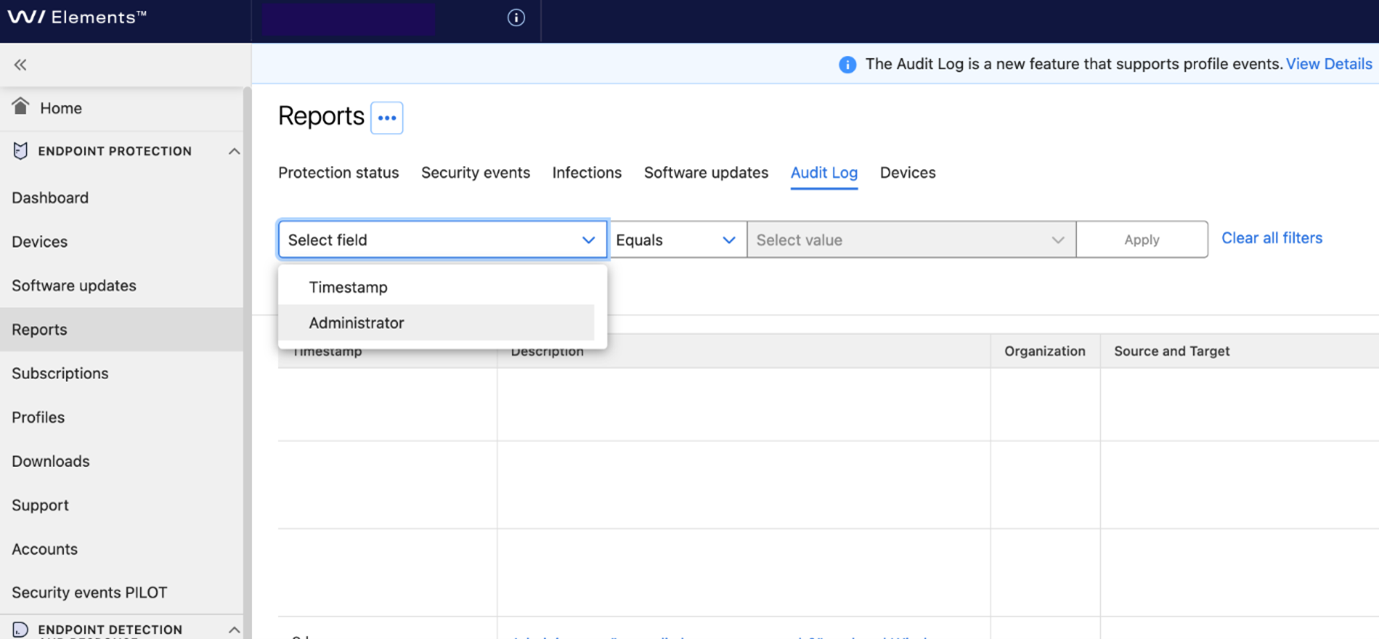Open Accounts in the sidebar
Image resolution: width=1379 pixels, height=639 pixels.
[122, 550]
